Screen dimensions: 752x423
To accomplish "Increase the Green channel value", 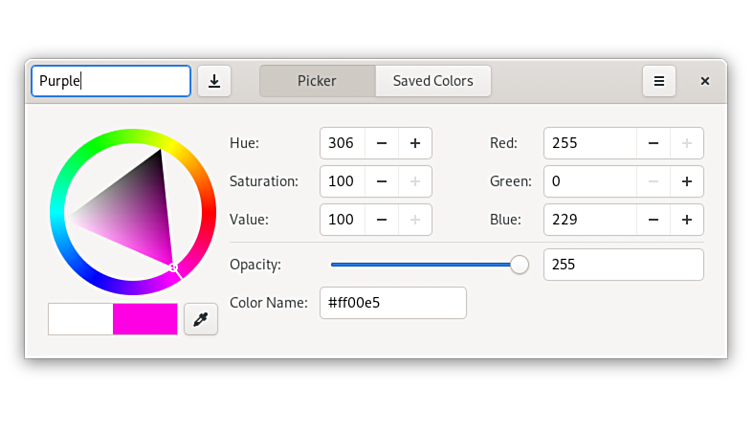I will pyautogui.click(x=687, y=181).
